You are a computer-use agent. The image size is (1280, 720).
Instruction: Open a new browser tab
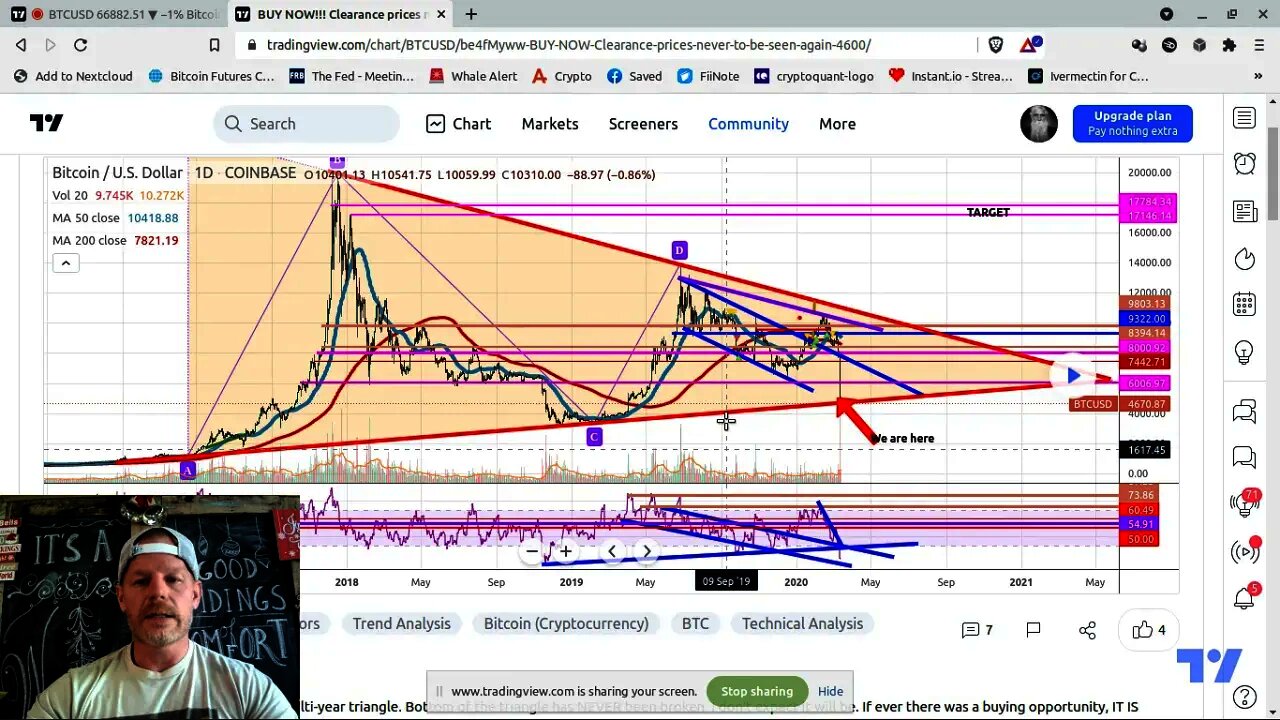[x=471, y=14]
